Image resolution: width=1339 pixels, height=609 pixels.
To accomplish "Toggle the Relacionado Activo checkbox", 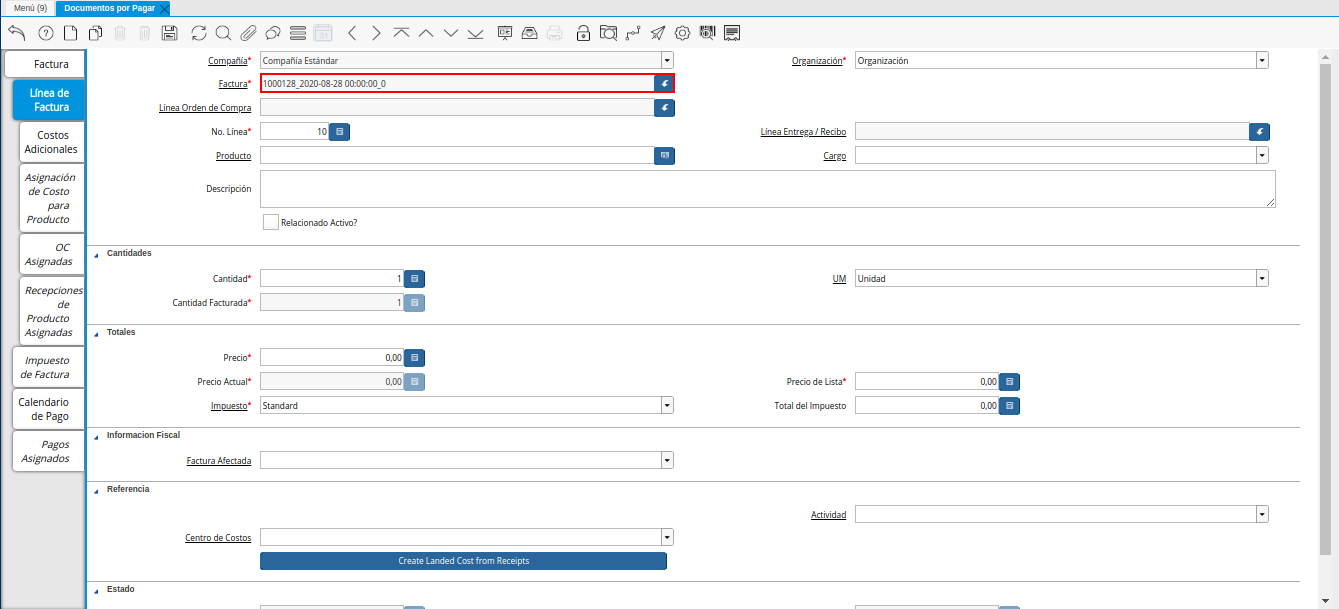I will (271, 222).
